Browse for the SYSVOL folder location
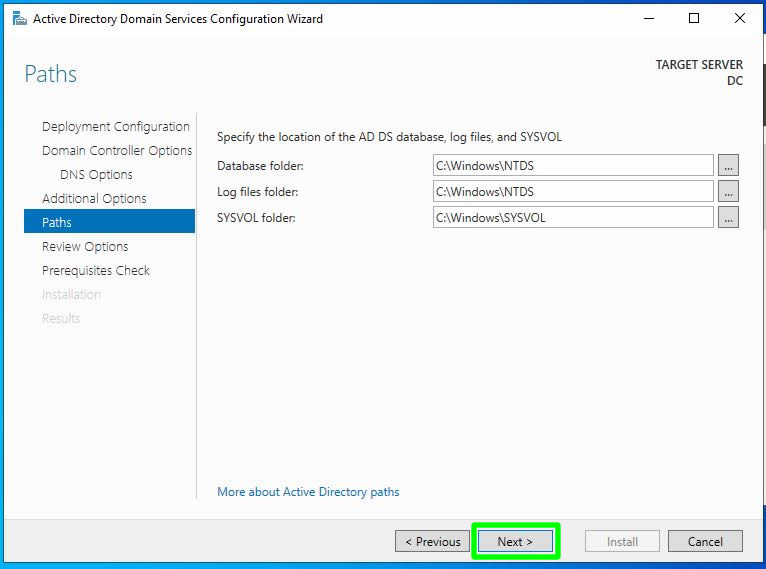 pyautogui.click(x=728, y=217)
